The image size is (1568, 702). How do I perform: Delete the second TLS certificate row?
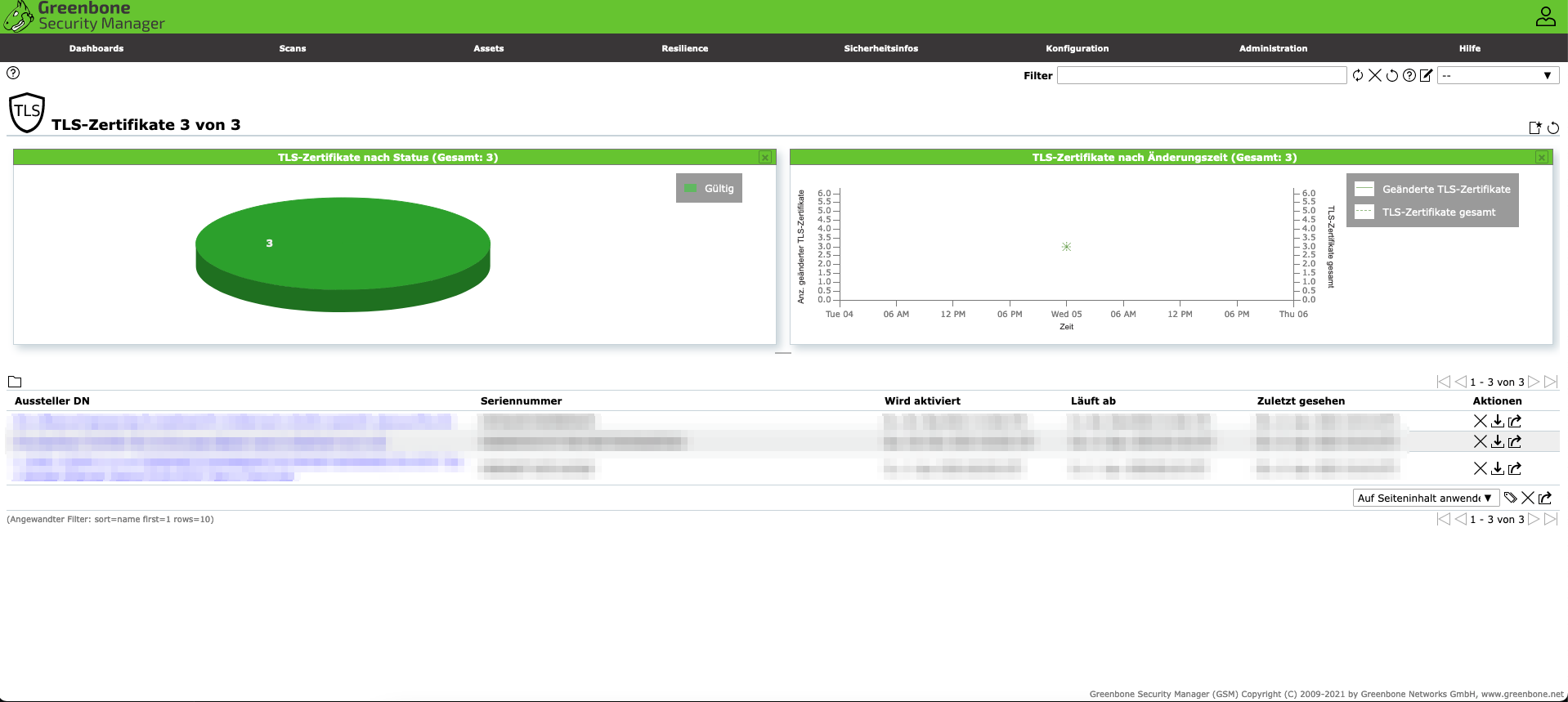1481,441
